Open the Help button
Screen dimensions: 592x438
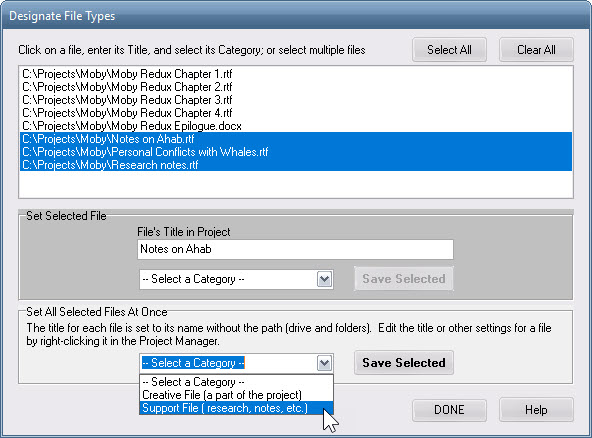(536, 410)
